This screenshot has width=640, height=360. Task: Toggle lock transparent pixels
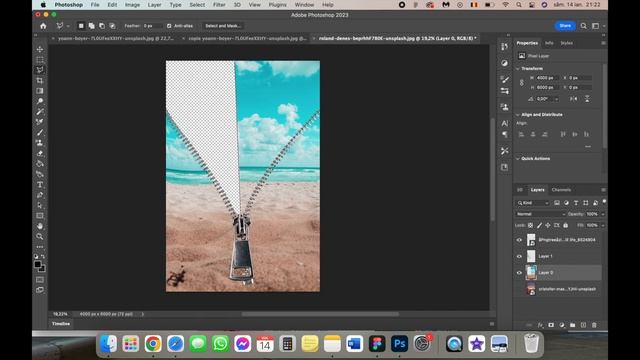(530, 225)
